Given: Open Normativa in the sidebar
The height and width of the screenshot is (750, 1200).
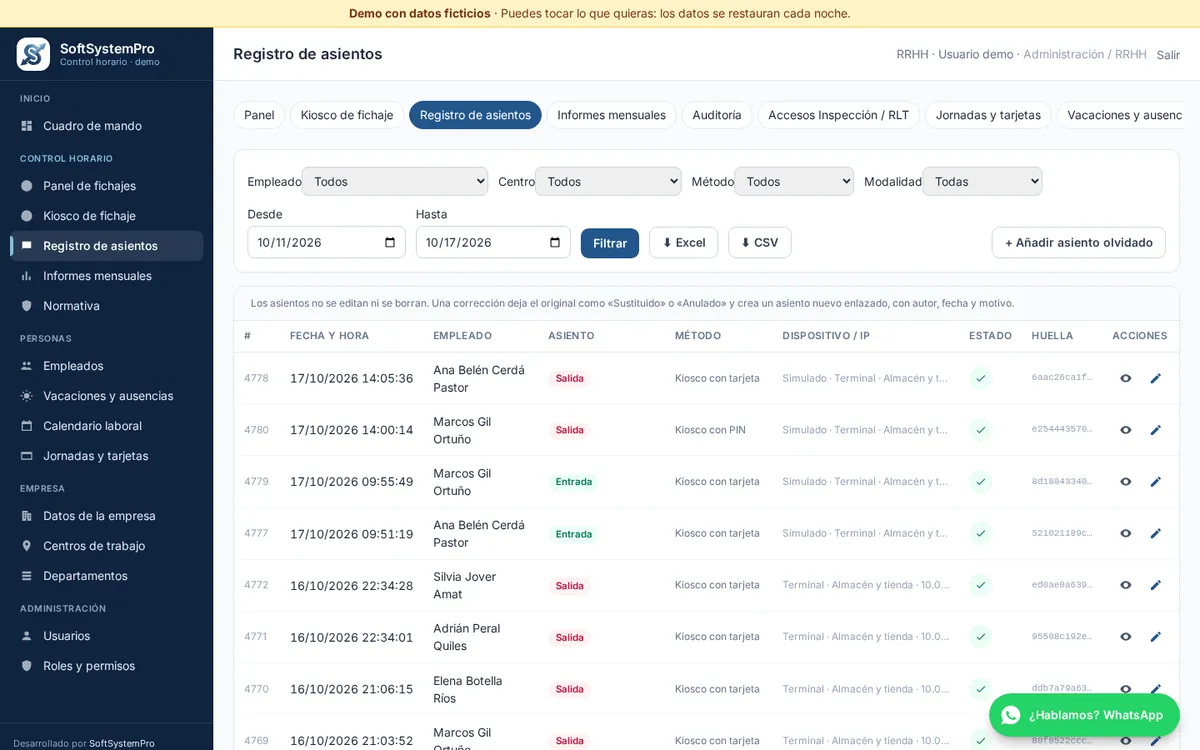Looking at the screenshot, I should [x=106, y=306].
